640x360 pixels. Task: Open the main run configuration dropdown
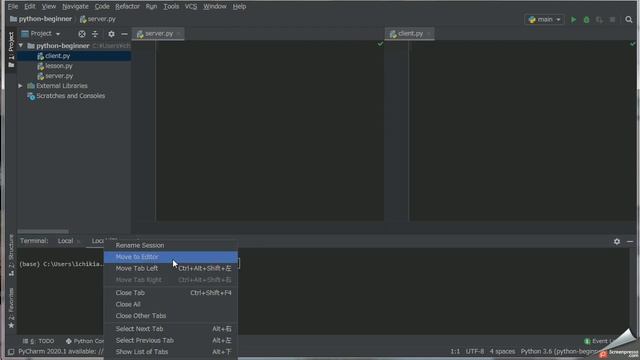pos(544,20)
